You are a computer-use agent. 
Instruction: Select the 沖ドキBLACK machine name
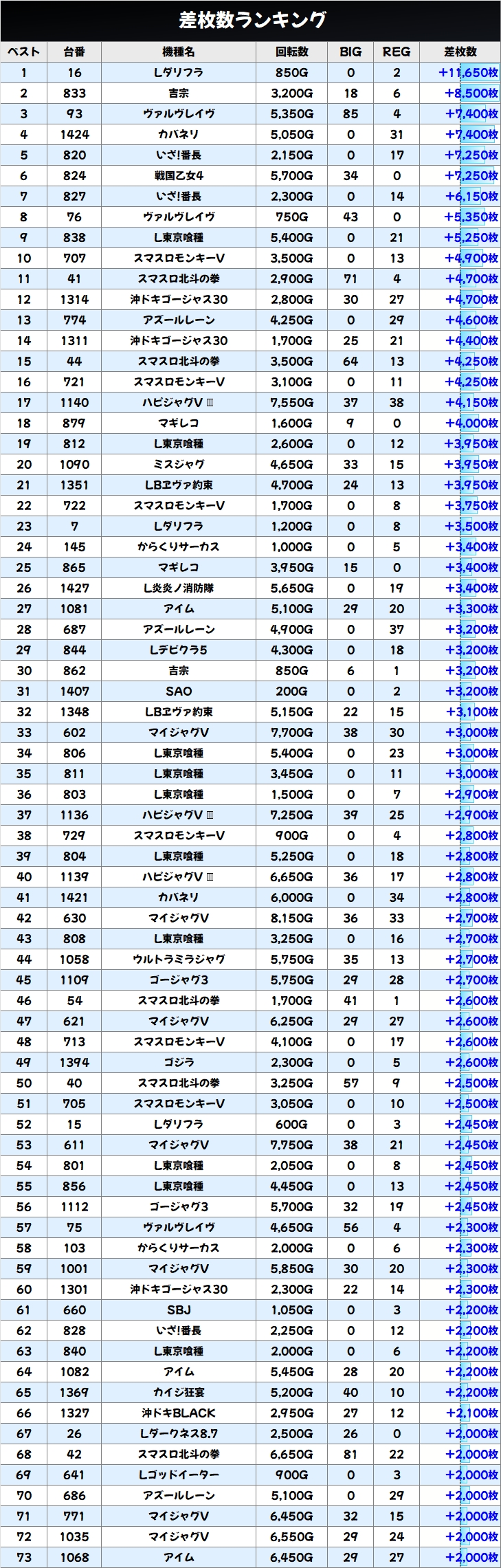coord(179,1413)
